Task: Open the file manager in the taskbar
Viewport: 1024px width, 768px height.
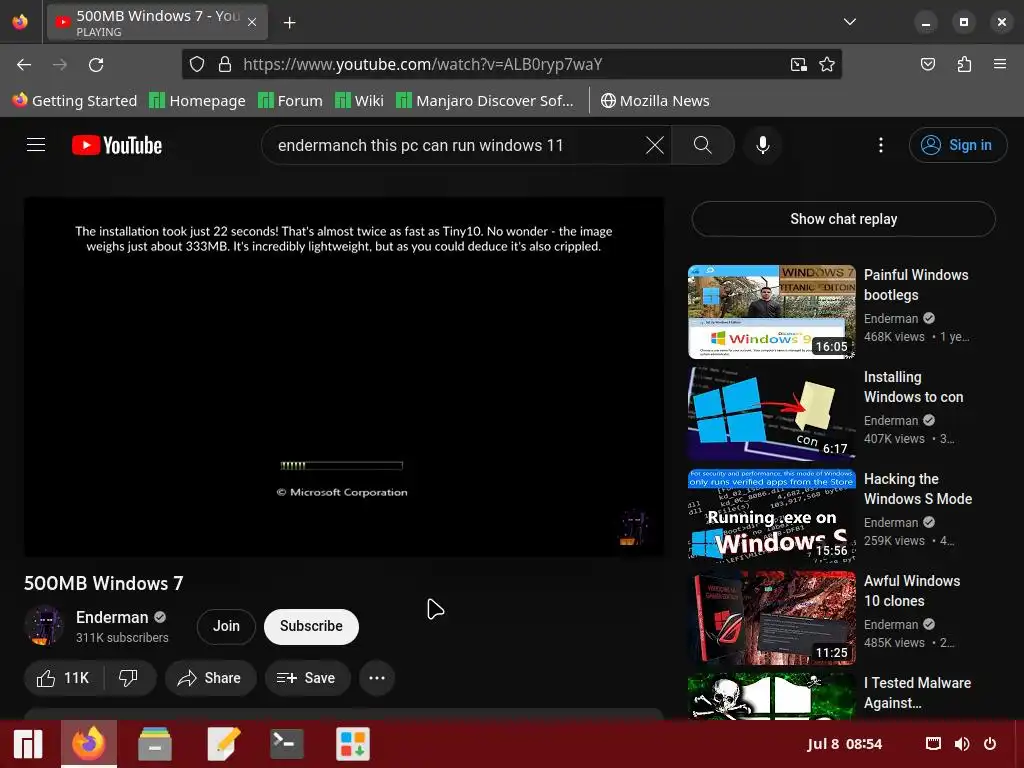Action: 155,744
